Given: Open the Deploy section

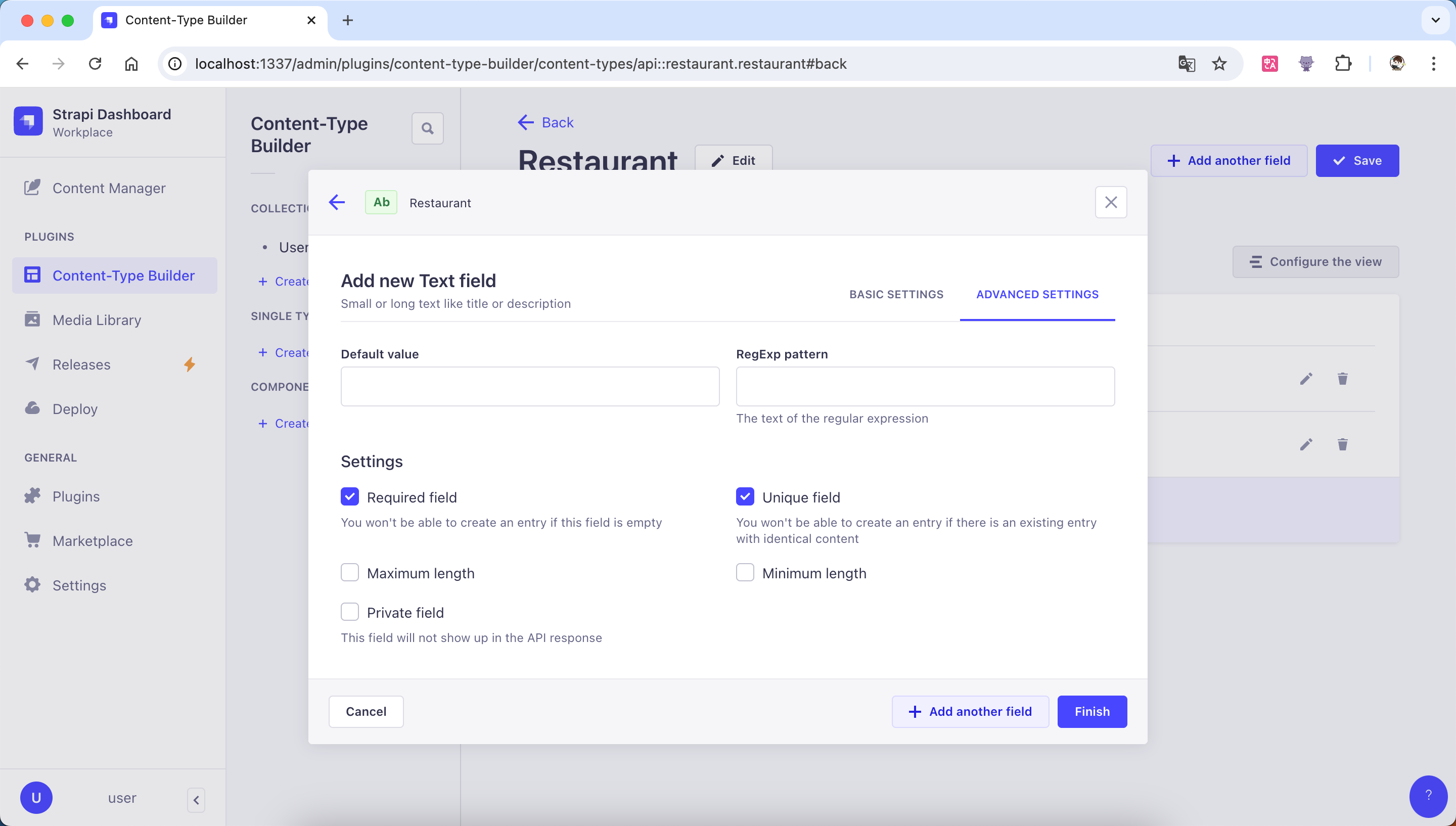Looking at the screenshot, I should pyautogui.click(x=75, y=408).
